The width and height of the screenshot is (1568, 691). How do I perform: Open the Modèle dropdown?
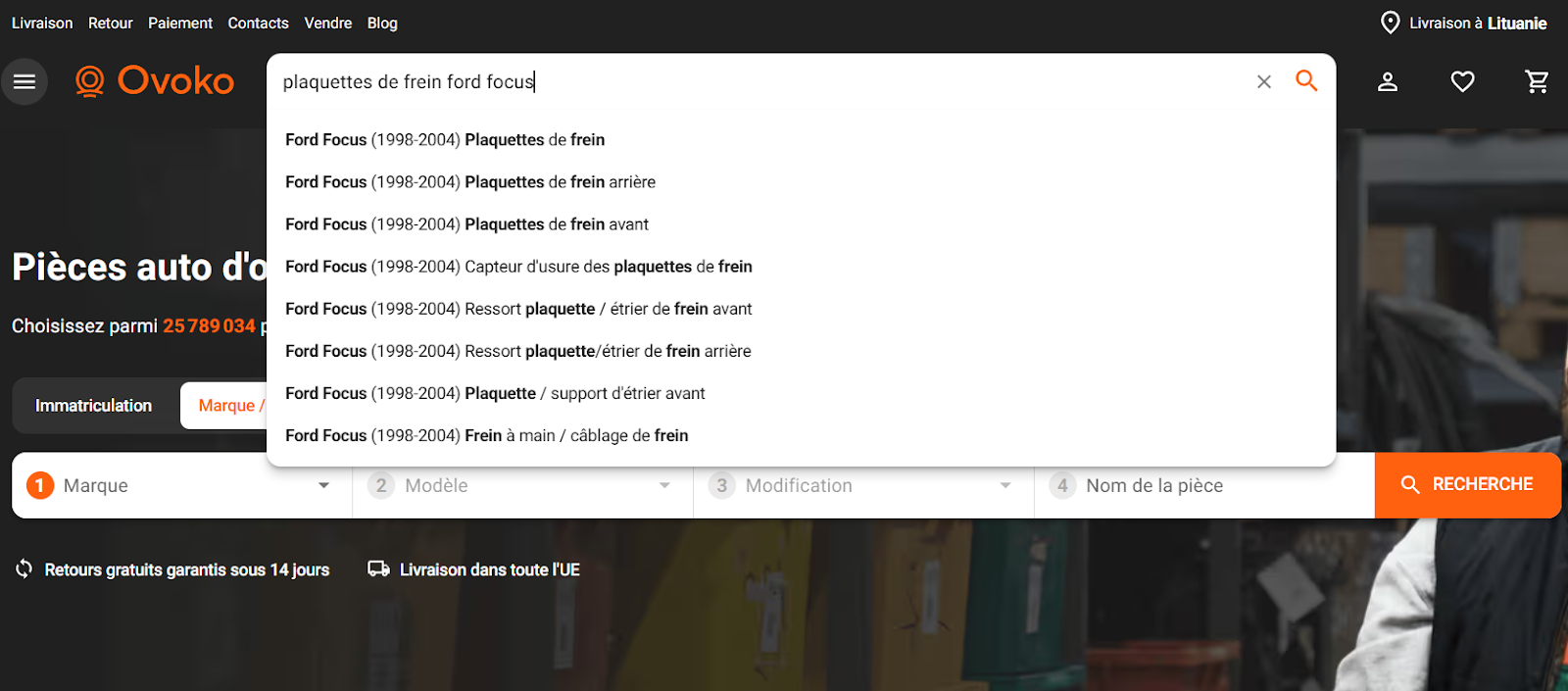[522, 485]
